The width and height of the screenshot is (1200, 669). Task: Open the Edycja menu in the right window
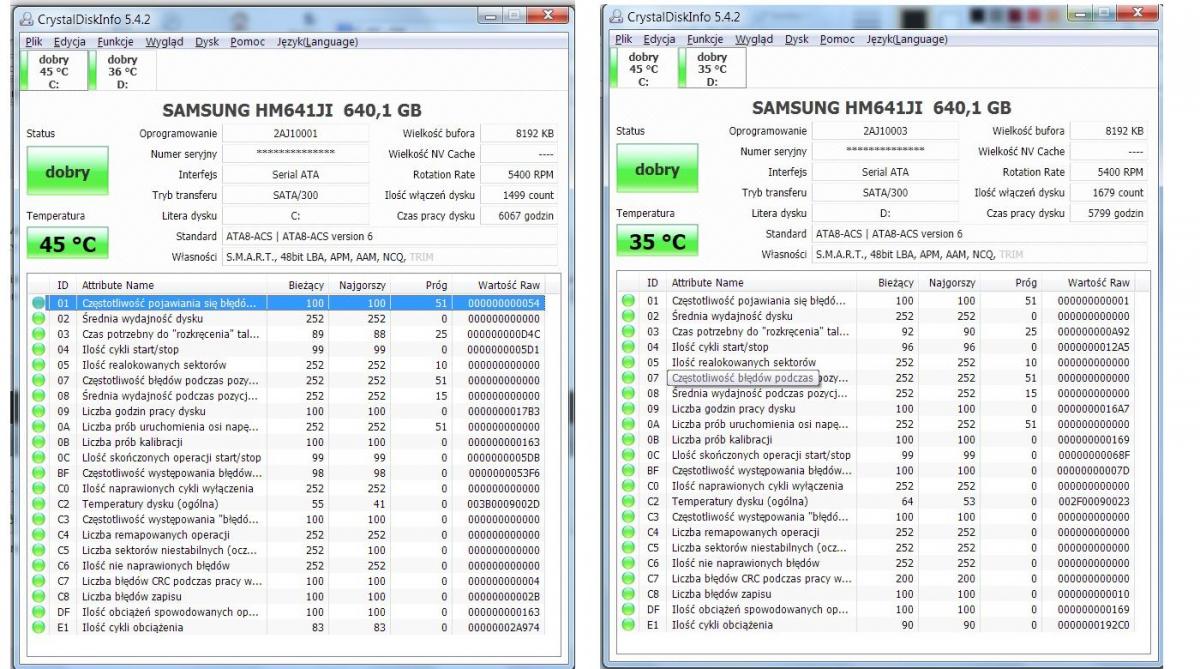click(660, 40)
